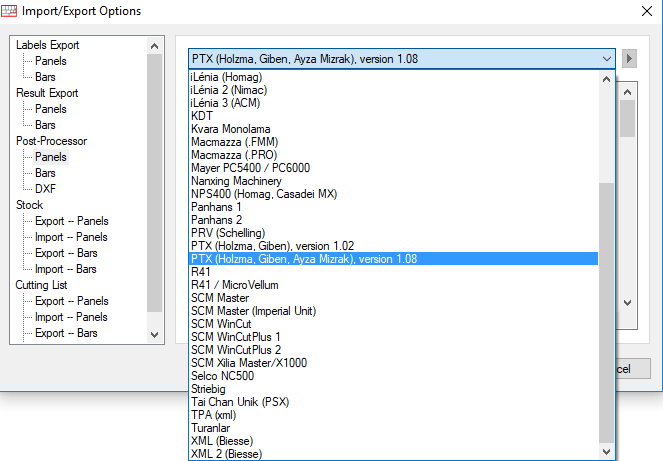Select highlighted PTX version 1.08 entry
The width and height of the screenshot is (663, 461).
point(393,259)
